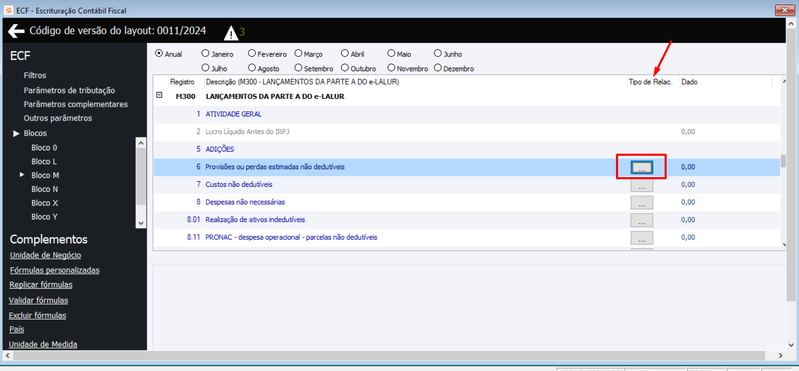Select Bloco 0 in the sidebar
This screenshot has width=799, height=371.
[44, 148]
